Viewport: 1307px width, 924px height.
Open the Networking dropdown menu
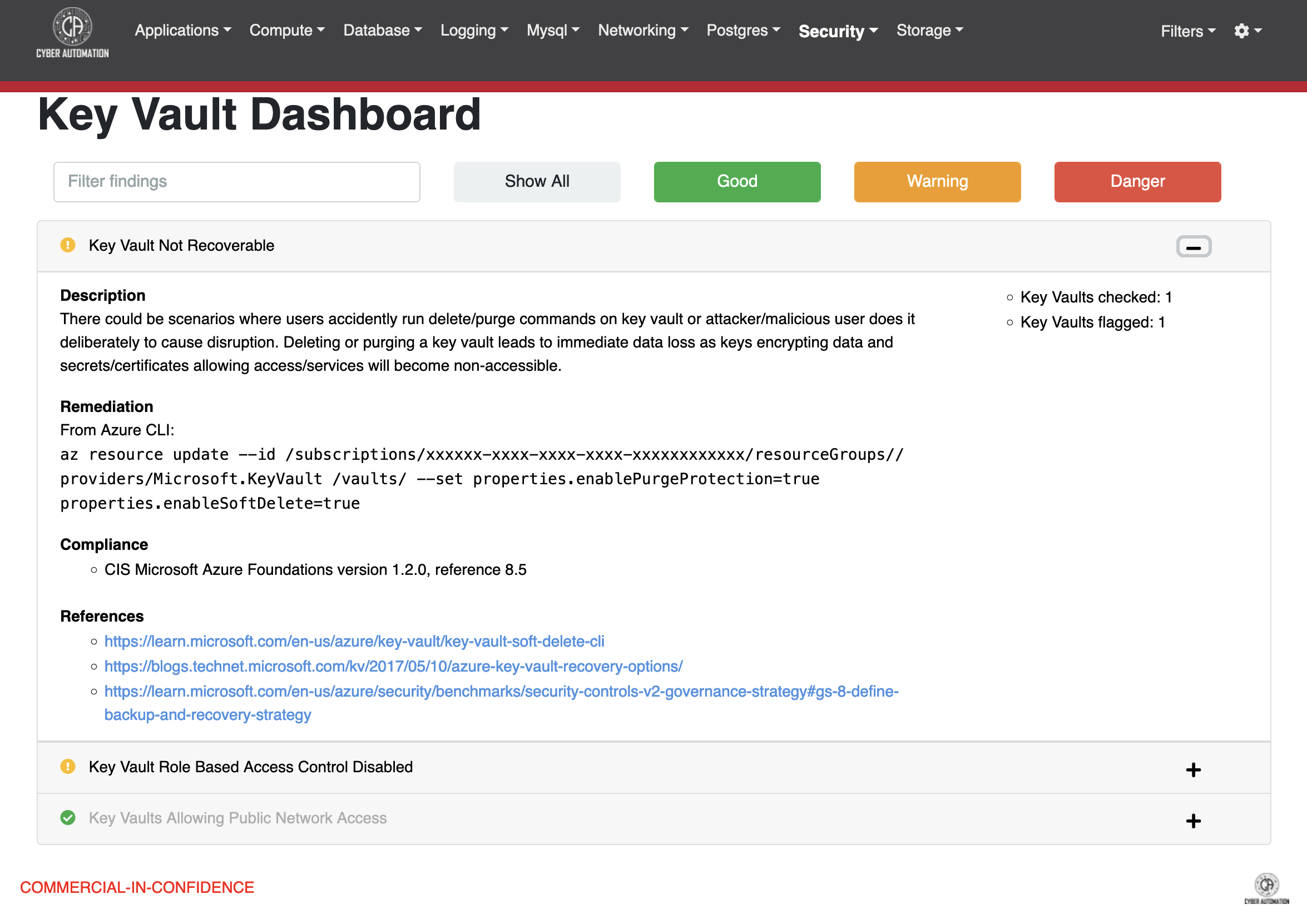pyautogui.click(x=643, y=30)
